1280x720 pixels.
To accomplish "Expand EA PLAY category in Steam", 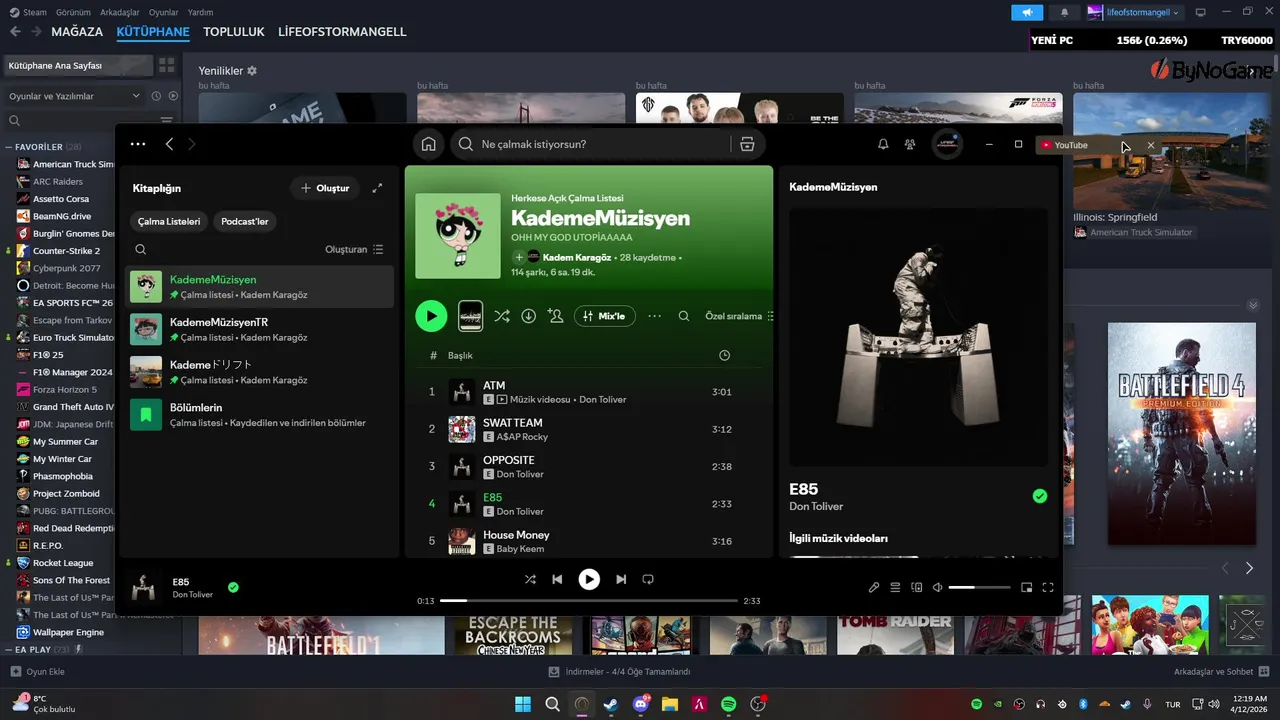I will point(9,650).
